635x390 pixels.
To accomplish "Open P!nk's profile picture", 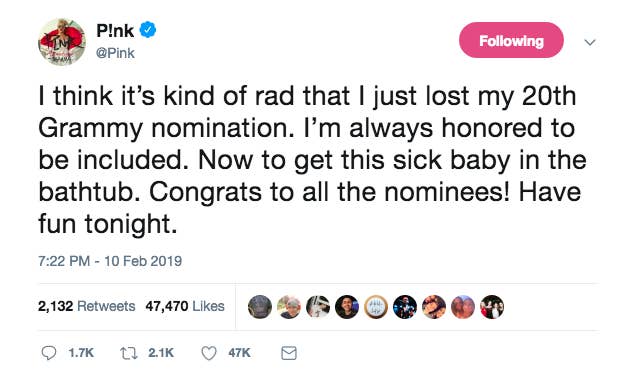I will pos(62,42).
